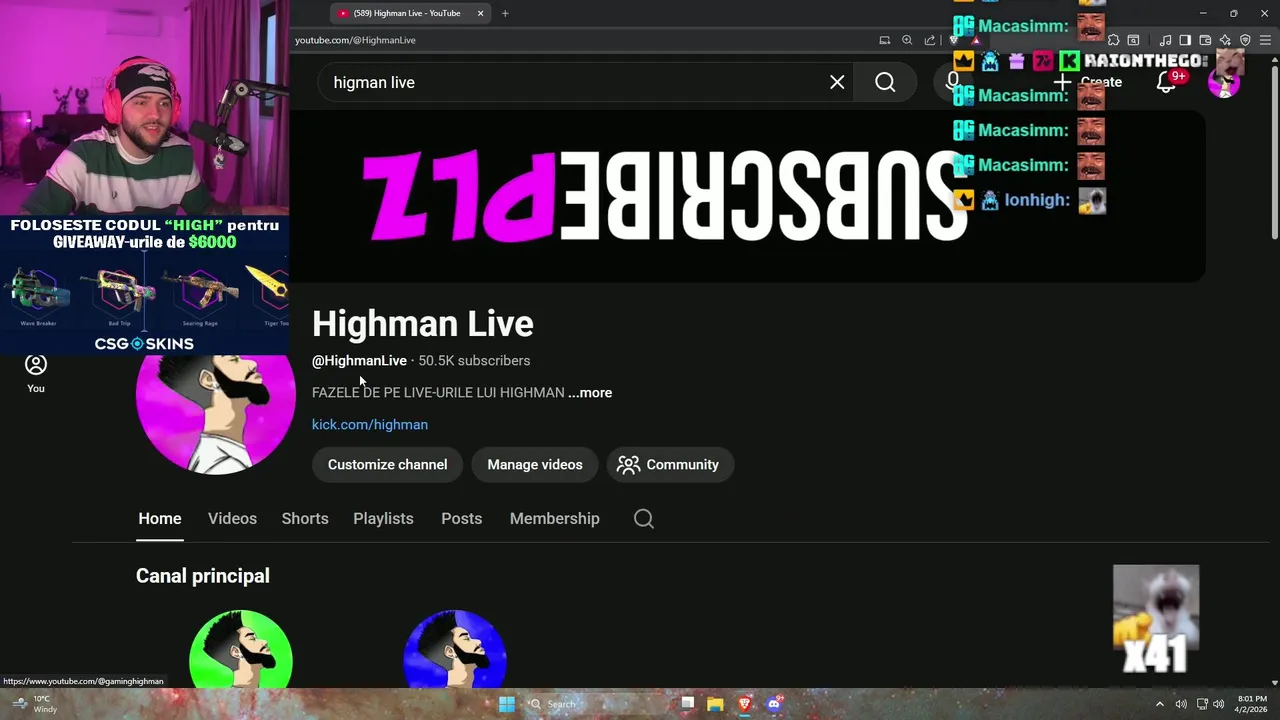This screenshot has height=720, width=1280.
Task: Switch to the Home channel tab
Action: [160, 518]
